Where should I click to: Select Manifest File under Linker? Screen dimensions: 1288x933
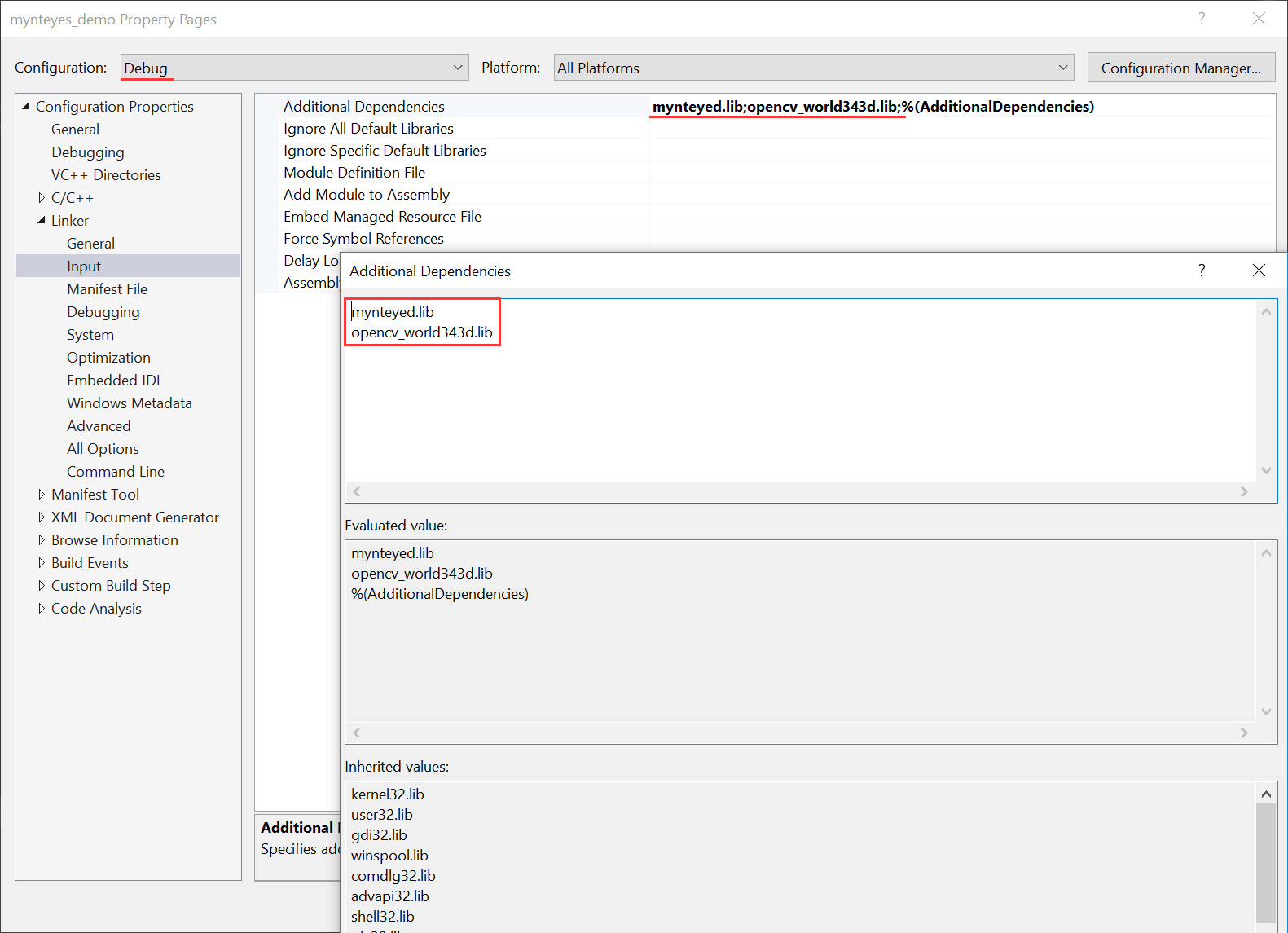pyautogui.click(x=107, y=289)
